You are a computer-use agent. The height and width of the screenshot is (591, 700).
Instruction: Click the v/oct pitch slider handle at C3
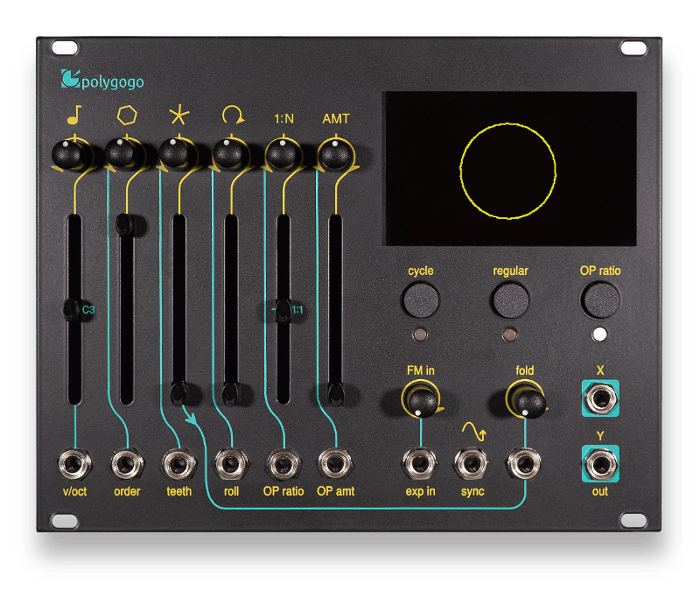click(71, 310)
